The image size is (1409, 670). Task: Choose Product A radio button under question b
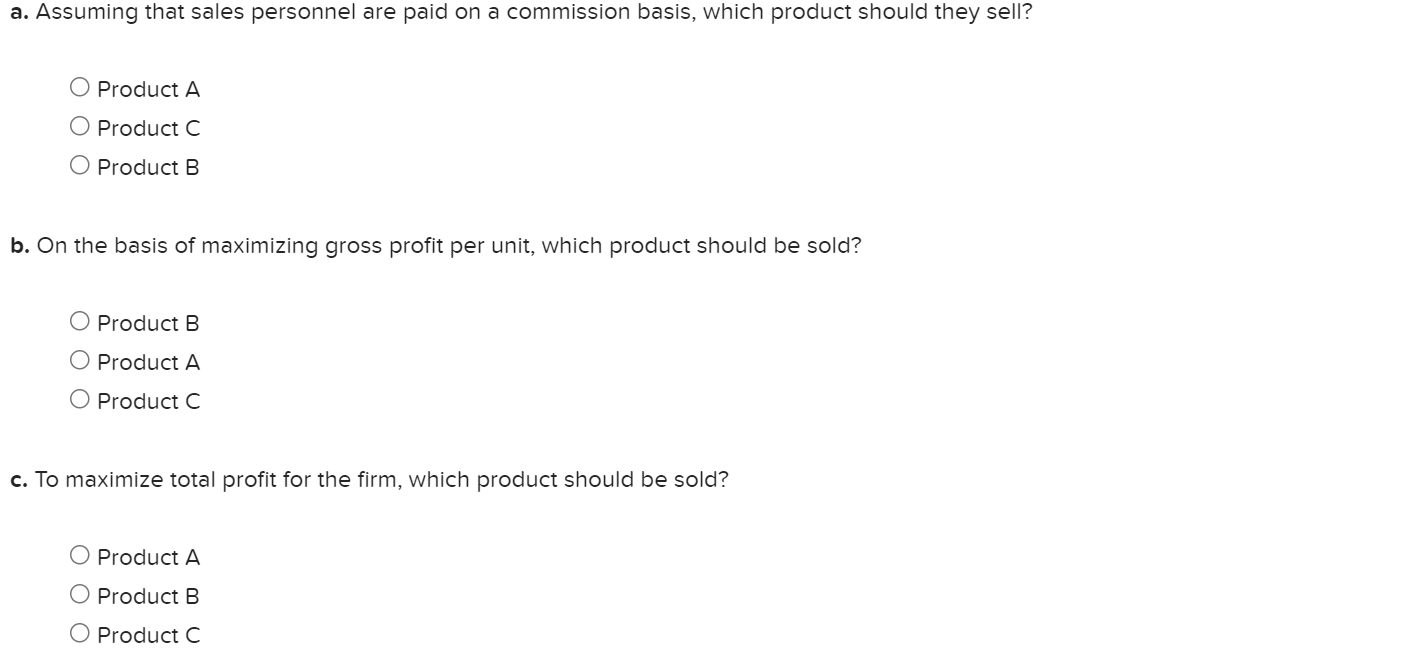[80, 361]
